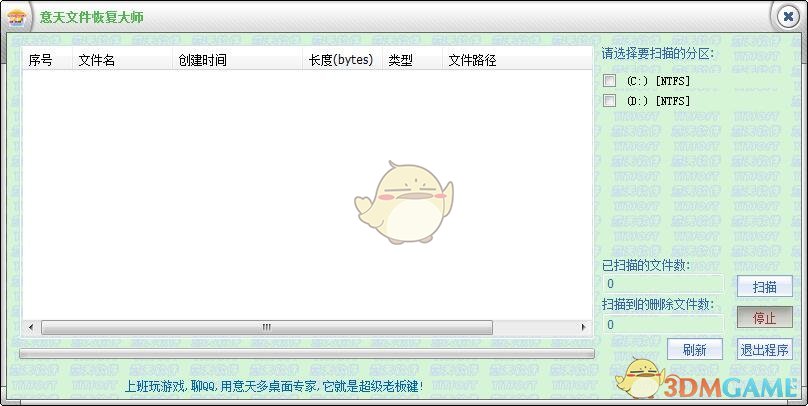The image size is (808, 406).
Task: Close the file recovery window
Action: 787,16
